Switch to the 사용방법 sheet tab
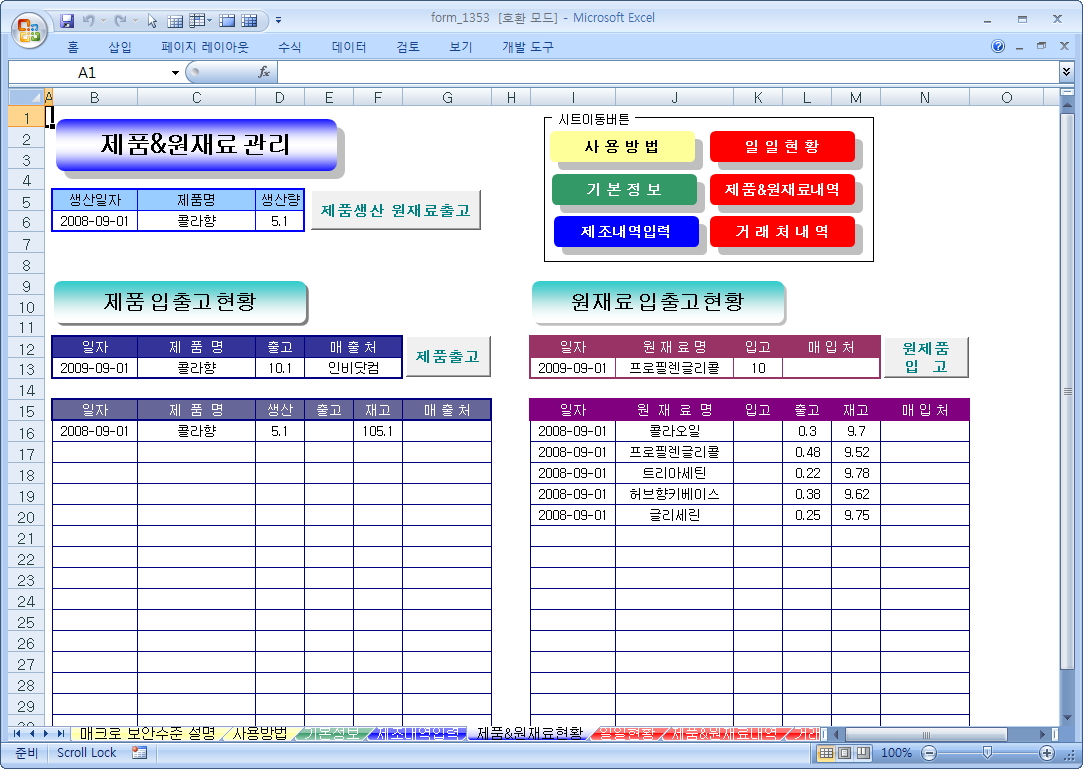Screen dimensions: 1083x769 [260, 733]
